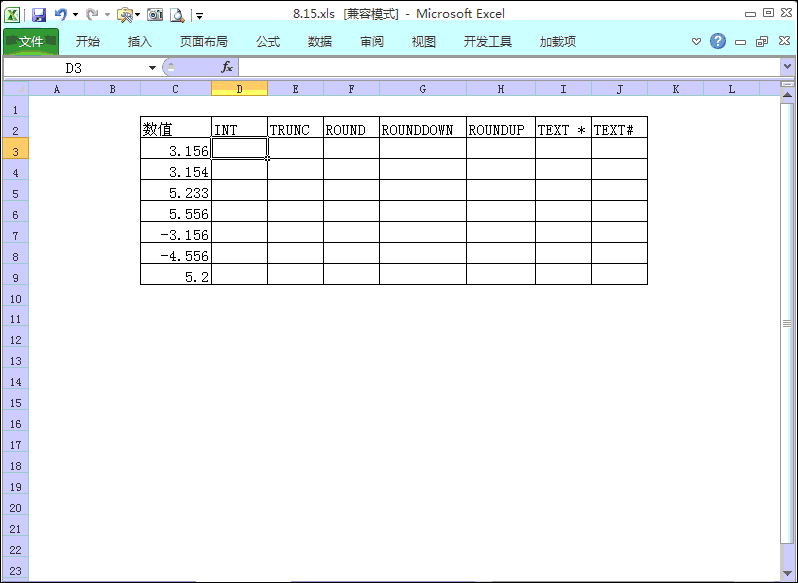Switch to the 公式 ribbon tab
798x583 pixels.
coord(268,42)
